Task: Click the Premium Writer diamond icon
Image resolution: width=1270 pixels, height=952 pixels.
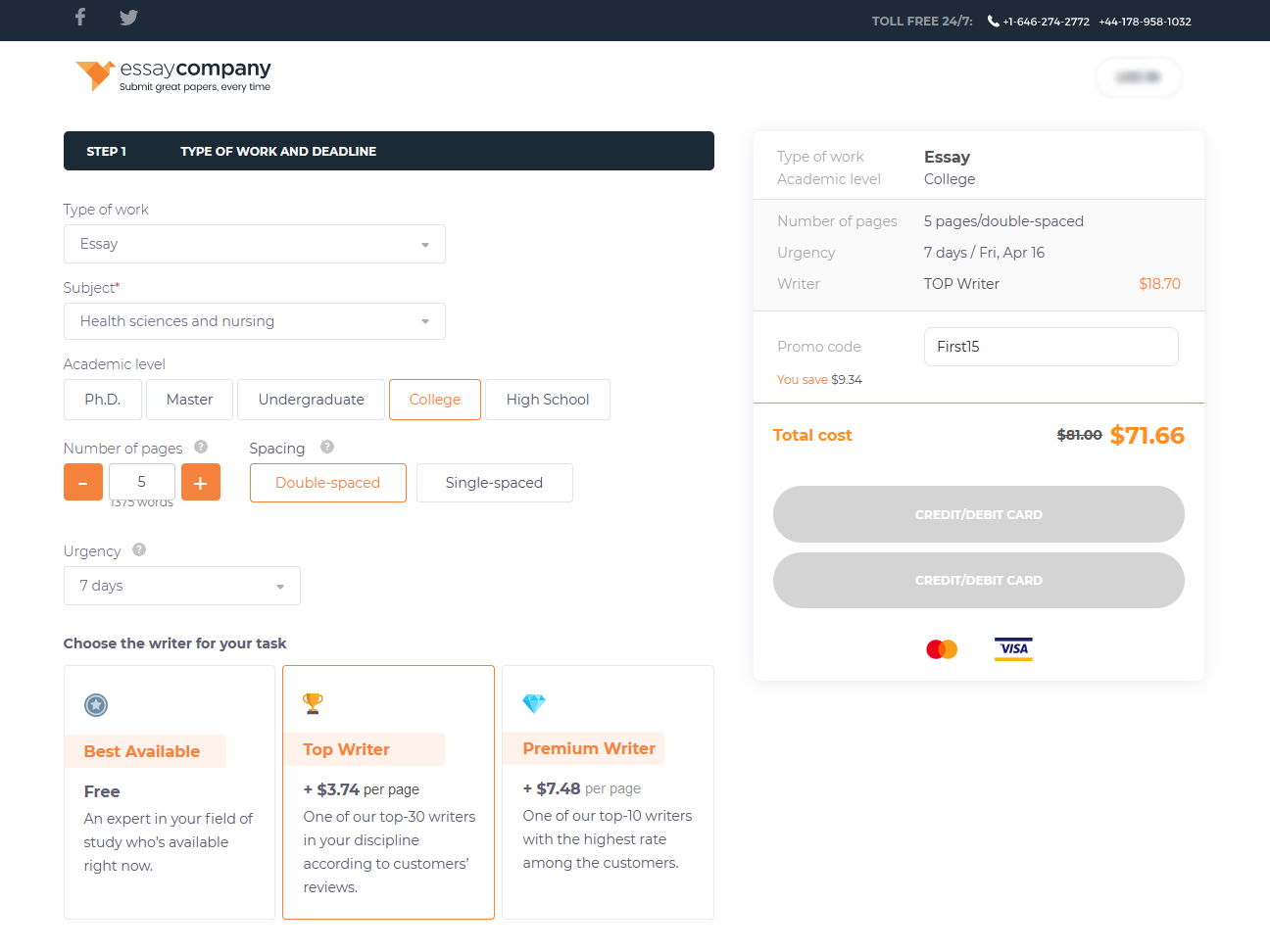Action: (534, 703)
